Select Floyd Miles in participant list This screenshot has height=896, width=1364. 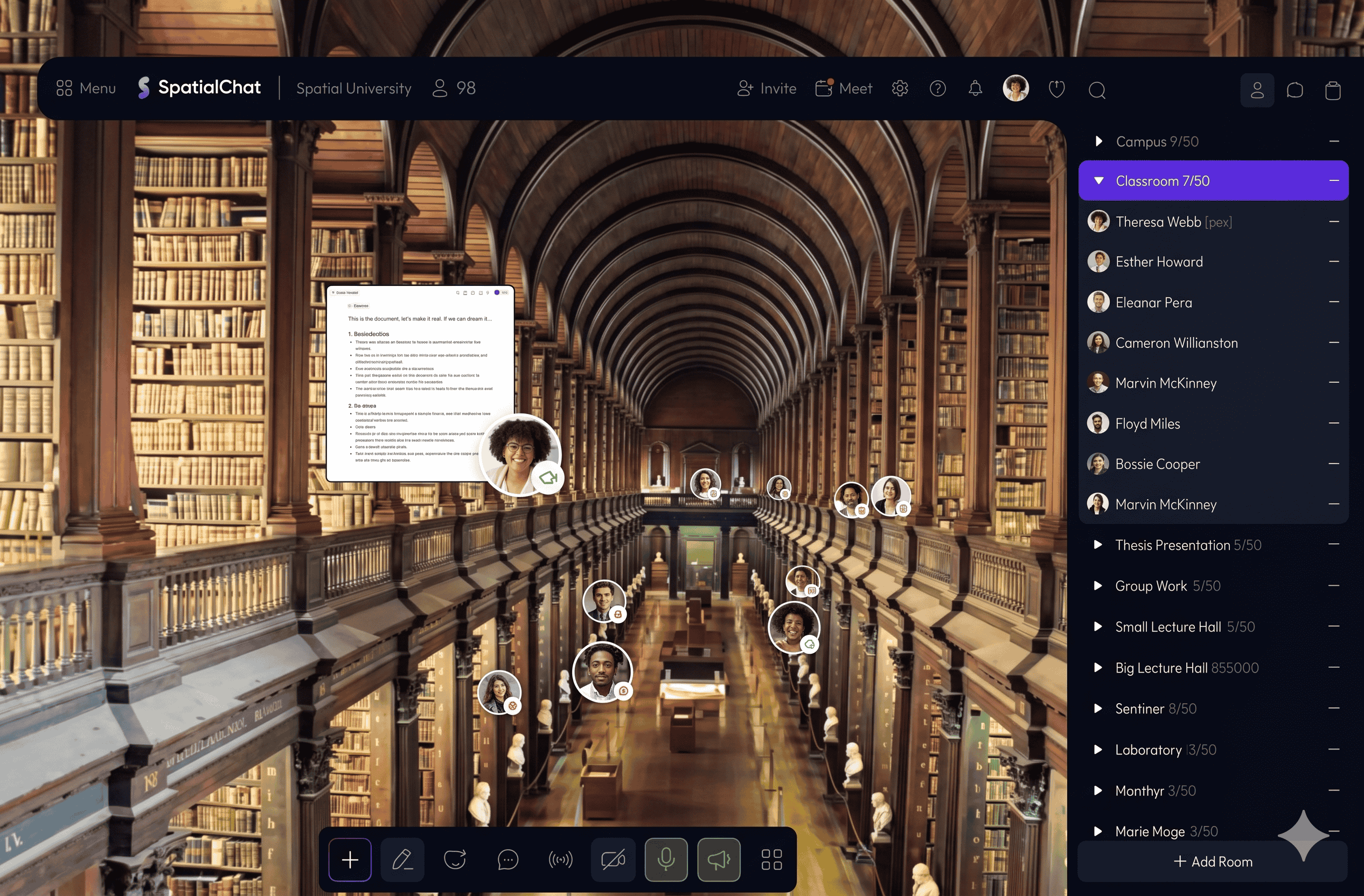[1213, 423]
